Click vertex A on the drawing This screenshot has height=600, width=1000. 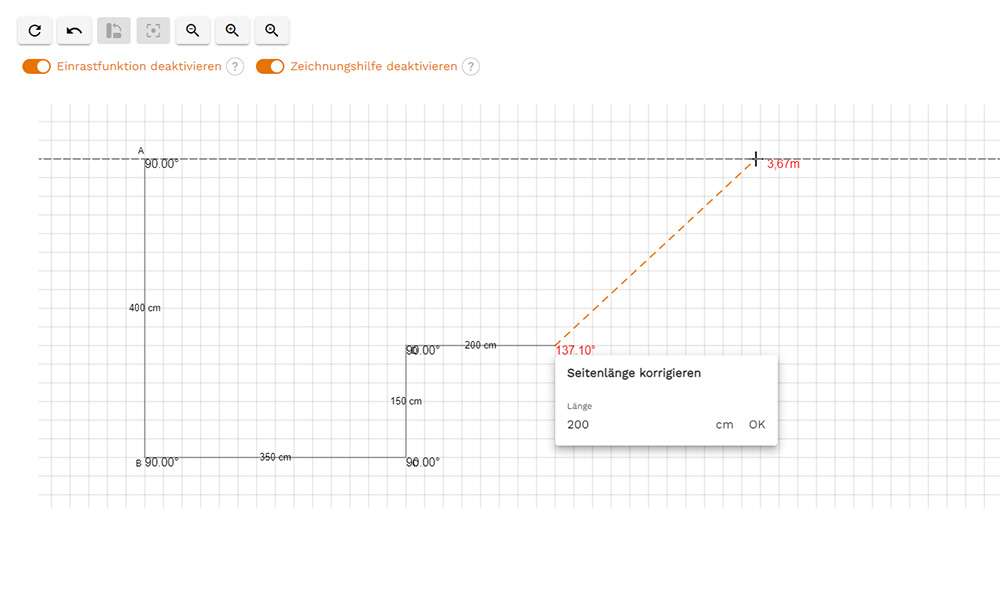[140, 150]
